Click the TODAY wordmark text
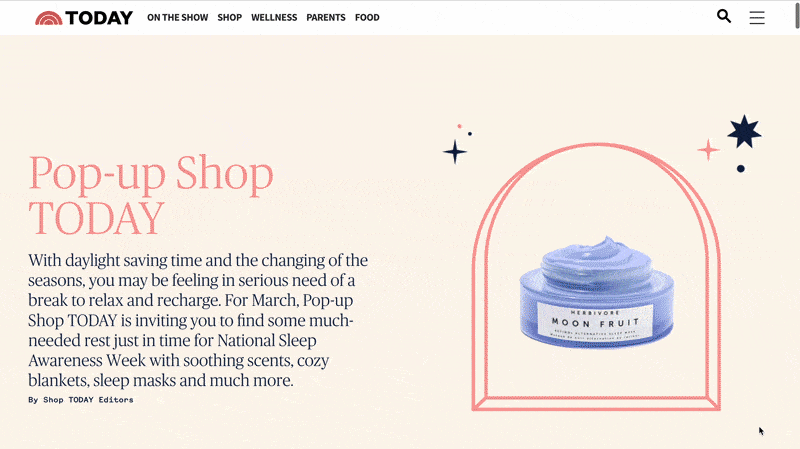This screenshot has height=449, width=800. pyautogui.click(x=99, y=18)
